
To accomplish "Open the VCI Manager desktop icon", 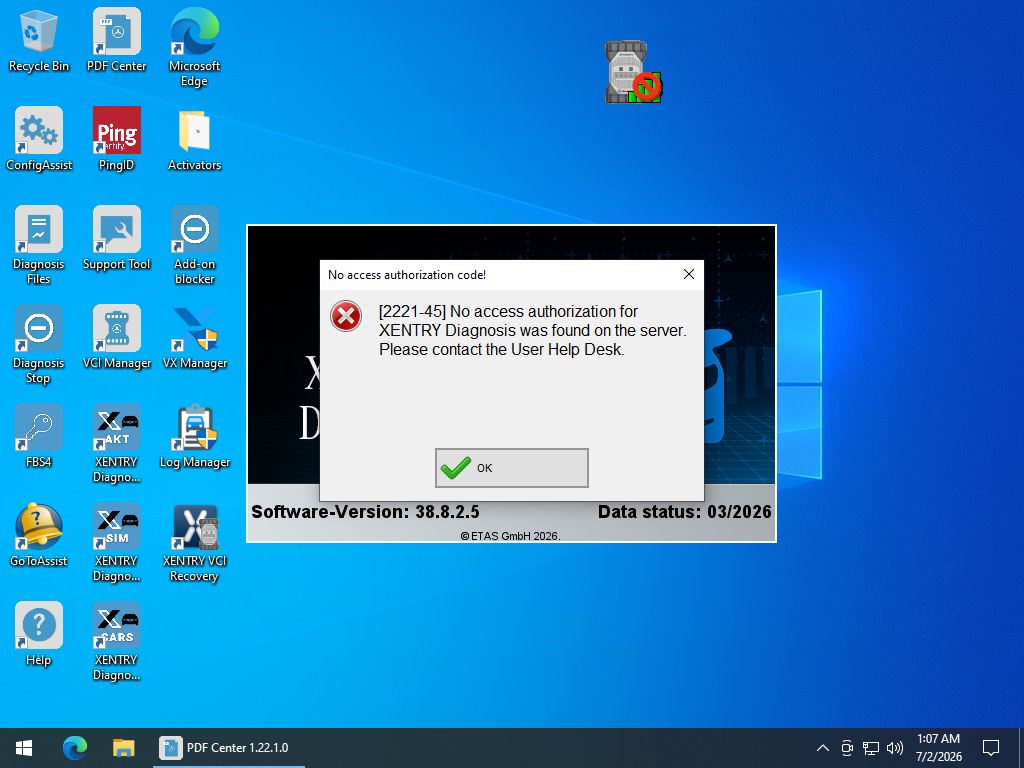I will [x=116, y=338].
